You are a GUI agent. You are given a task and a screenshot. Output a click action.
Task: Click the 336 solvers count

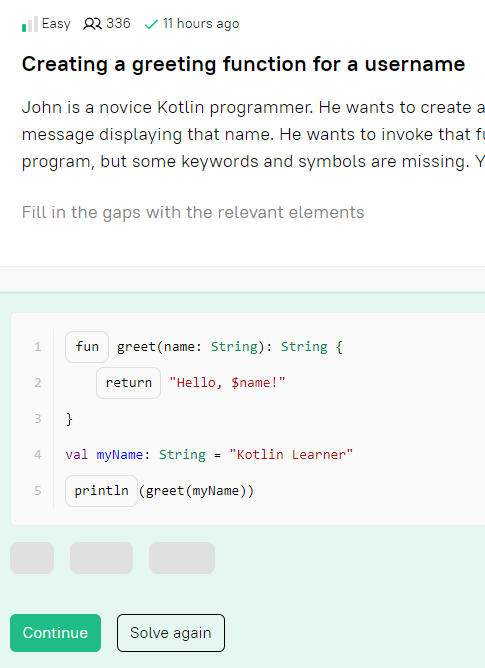[x=118, y=23]
